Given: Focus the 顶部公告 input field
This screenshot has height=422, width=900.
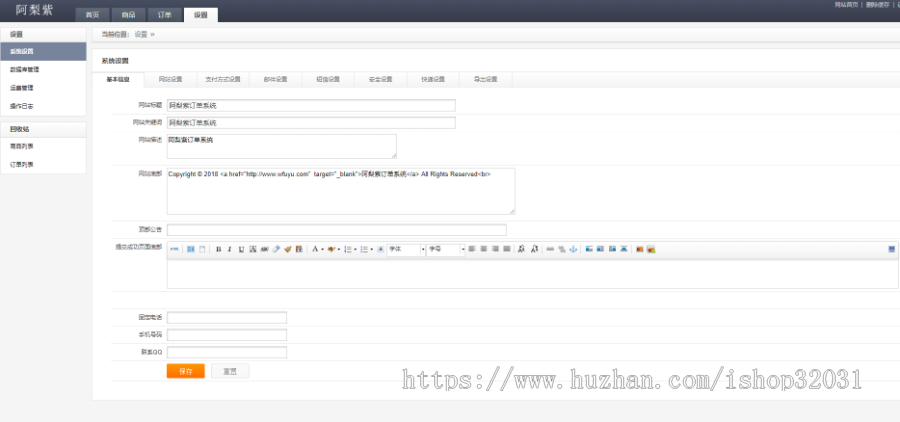Looking at the screenshot, I should coord(337,230).
